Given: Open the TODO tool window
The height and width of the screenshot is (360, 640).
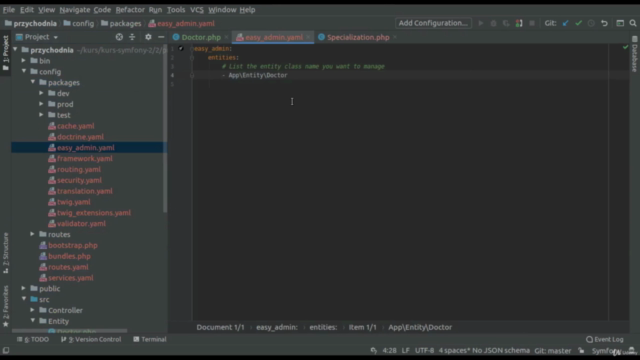Looking at the screenshot, I should coord(33,339).
